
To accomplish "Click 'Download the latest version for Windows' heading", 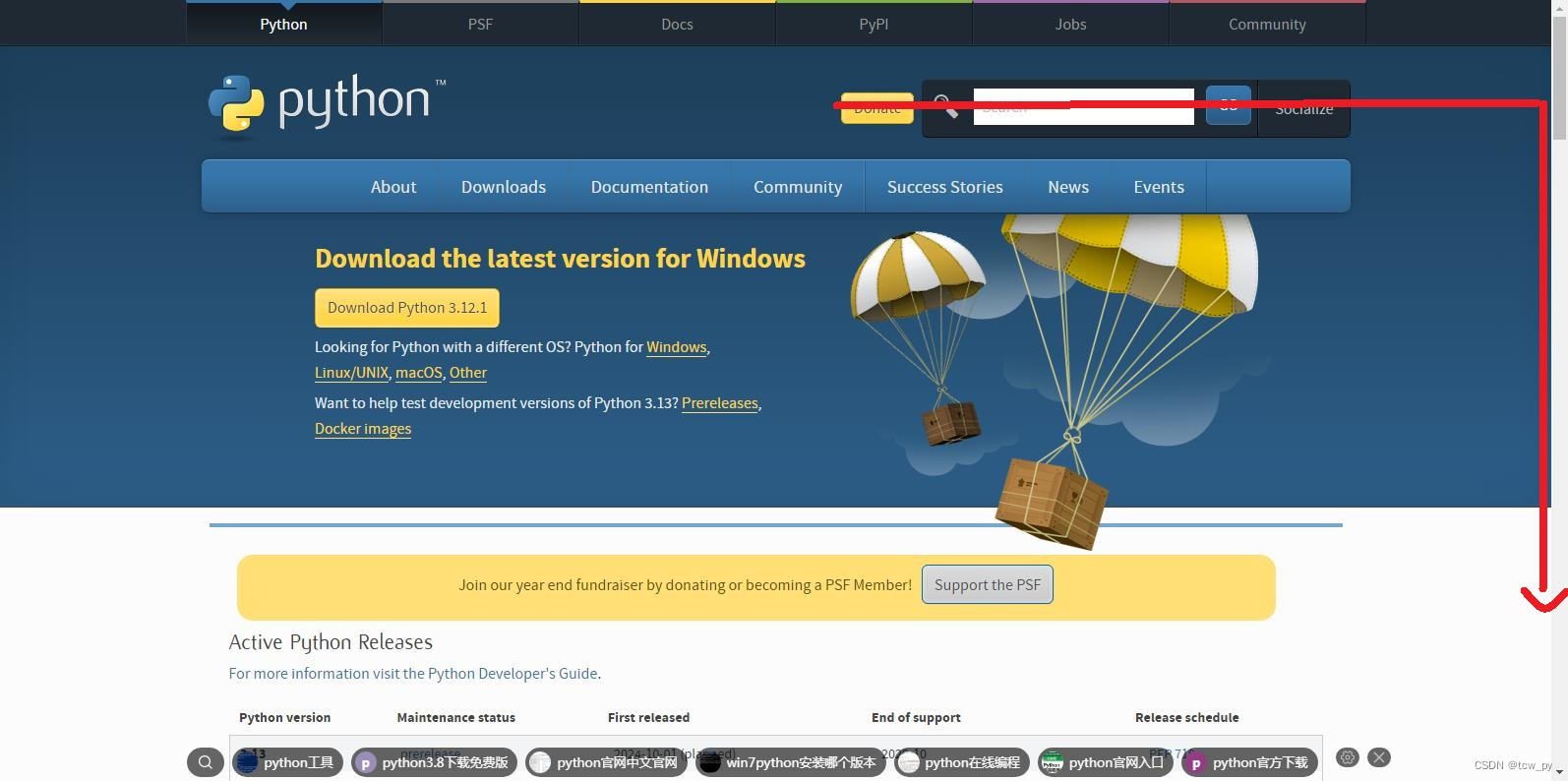I will click(560, 259).
